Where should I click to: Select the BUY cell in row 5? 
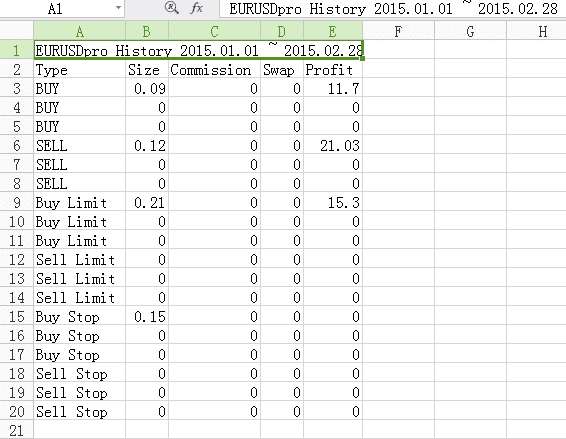pyautogui.click(x=80, y=126)
